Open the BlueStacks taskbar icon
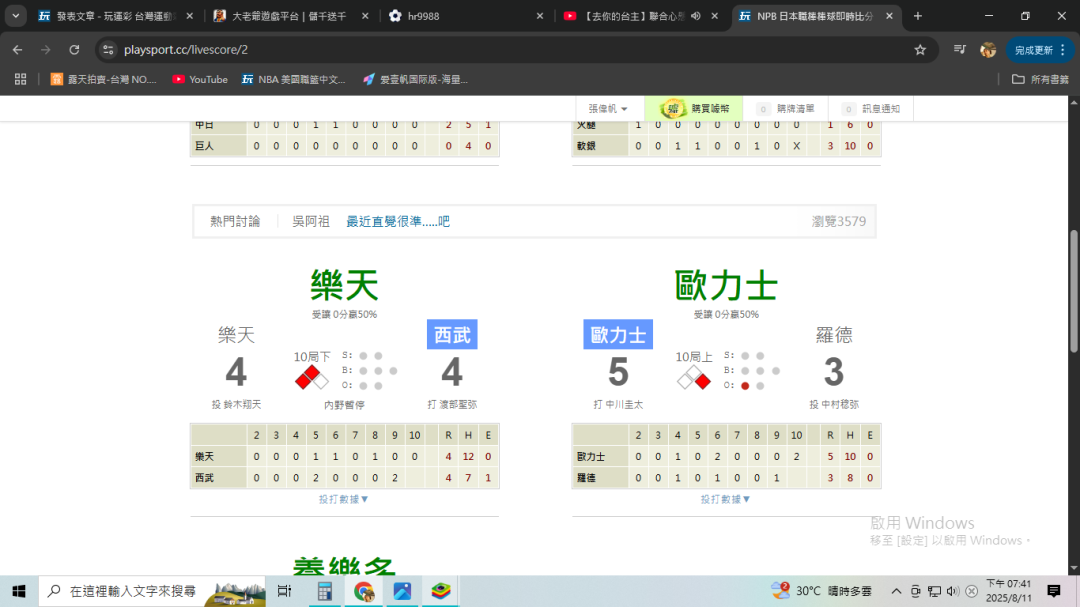 tap(441, 591)
